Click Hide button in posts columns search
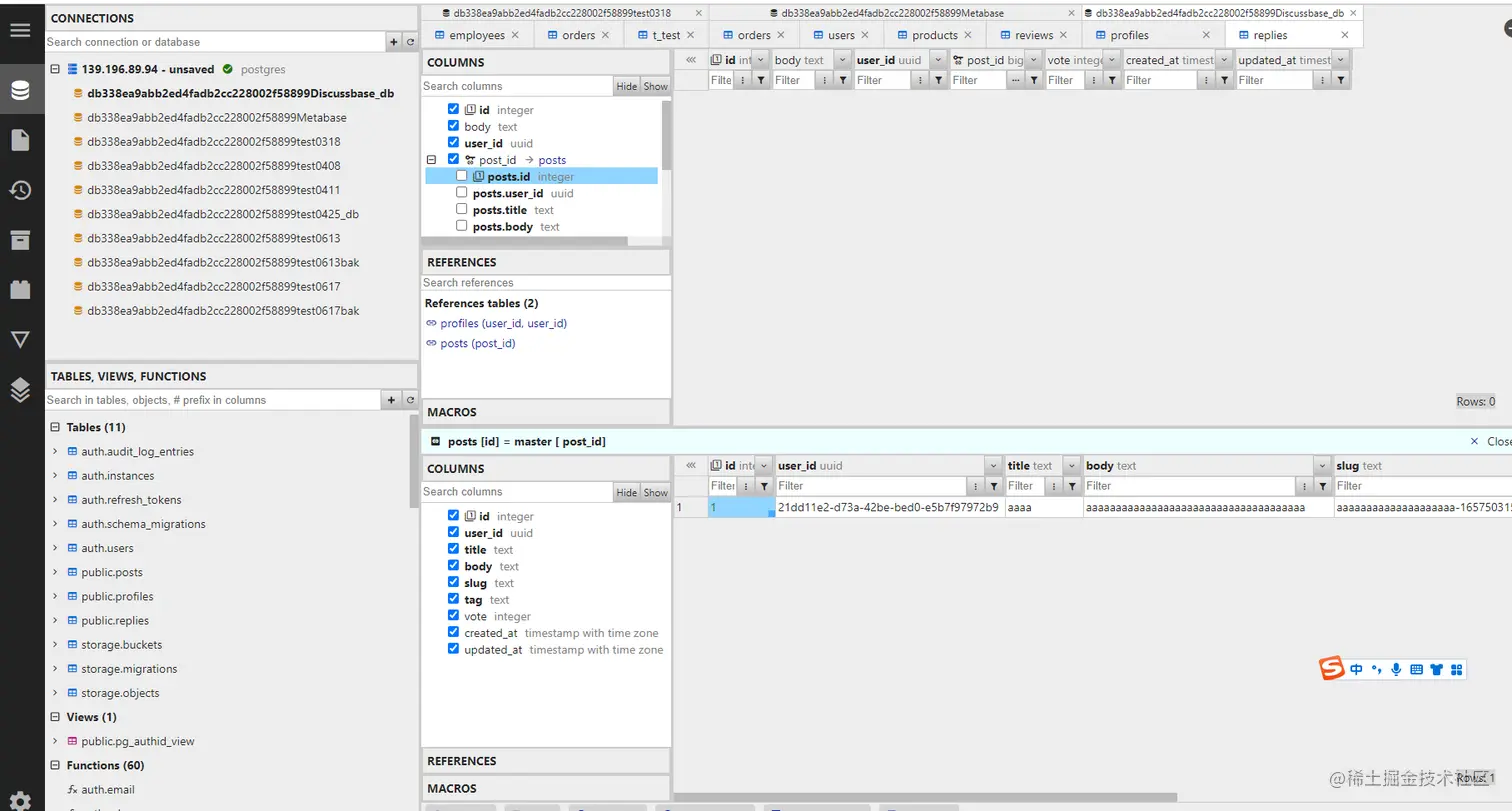 [x=627, y=492]
